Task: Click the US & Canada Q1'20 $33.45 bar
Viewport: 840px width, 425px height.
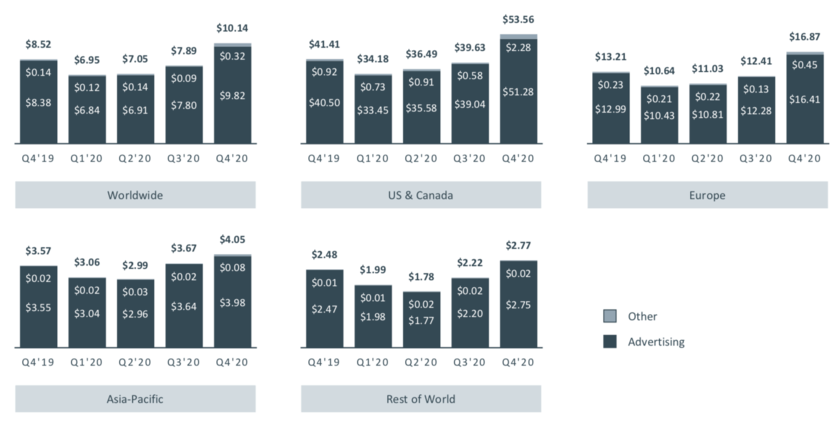Action: [372, 109]
